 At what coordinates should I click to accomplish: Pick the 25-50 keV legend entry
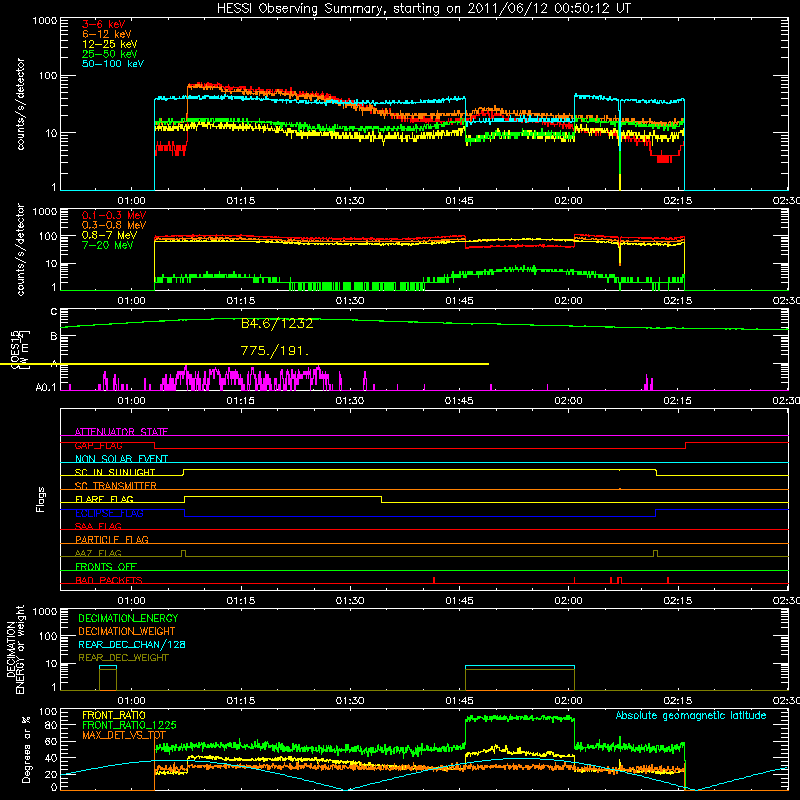(110, 54)
